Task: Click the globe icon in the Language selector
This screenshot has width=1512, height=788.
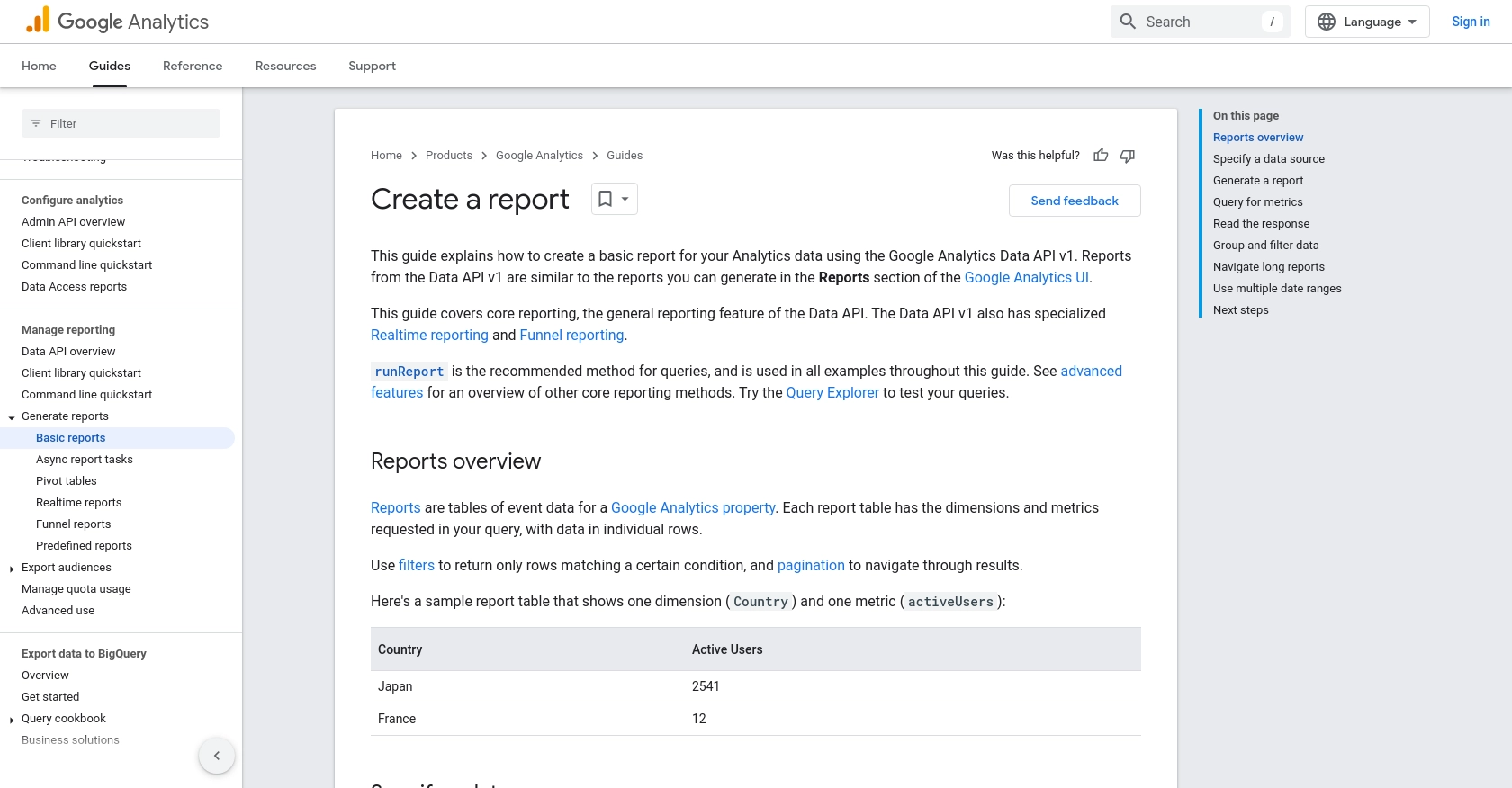Action: coord(1327,22)
